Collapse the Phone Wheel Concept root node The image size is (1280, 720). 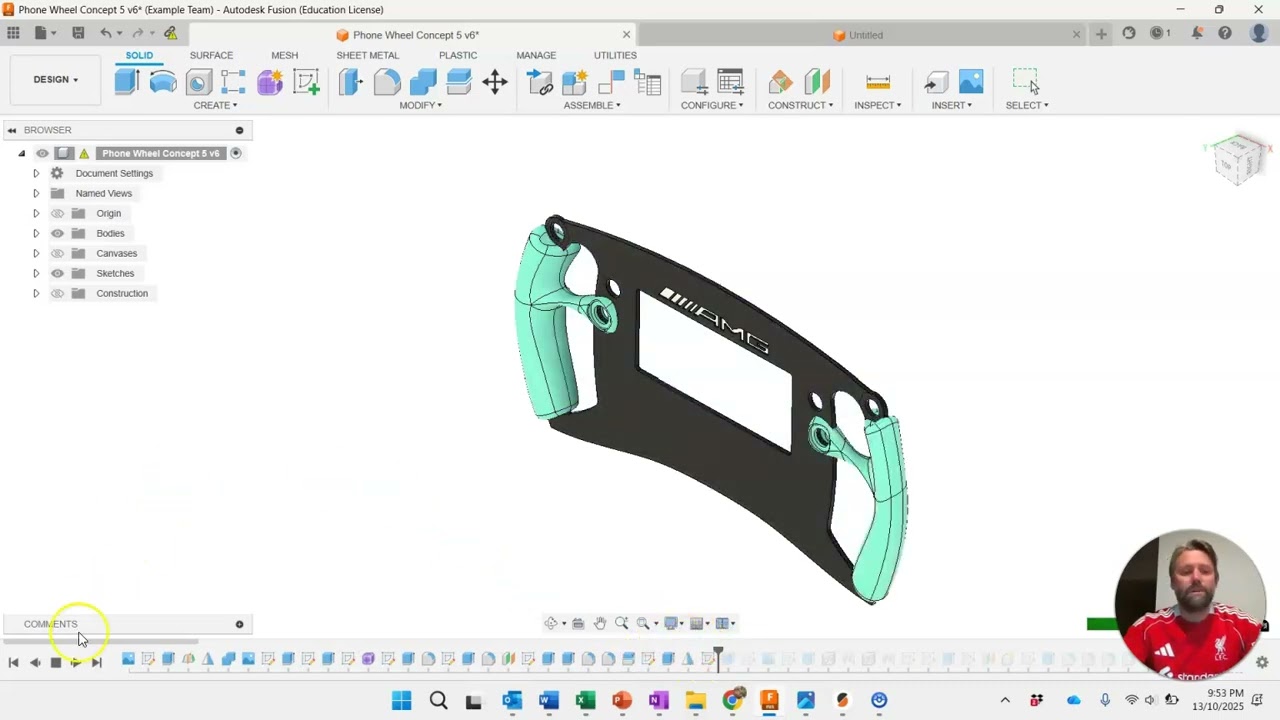coord(21,153)
